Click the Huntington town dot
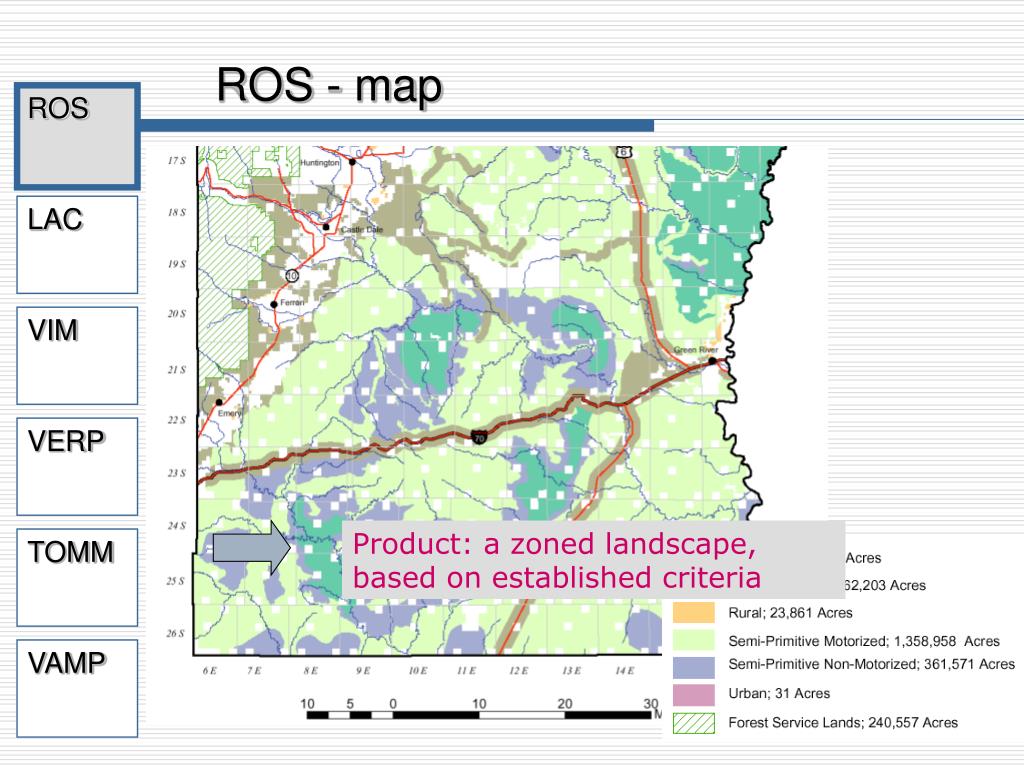 click(352, 161)
